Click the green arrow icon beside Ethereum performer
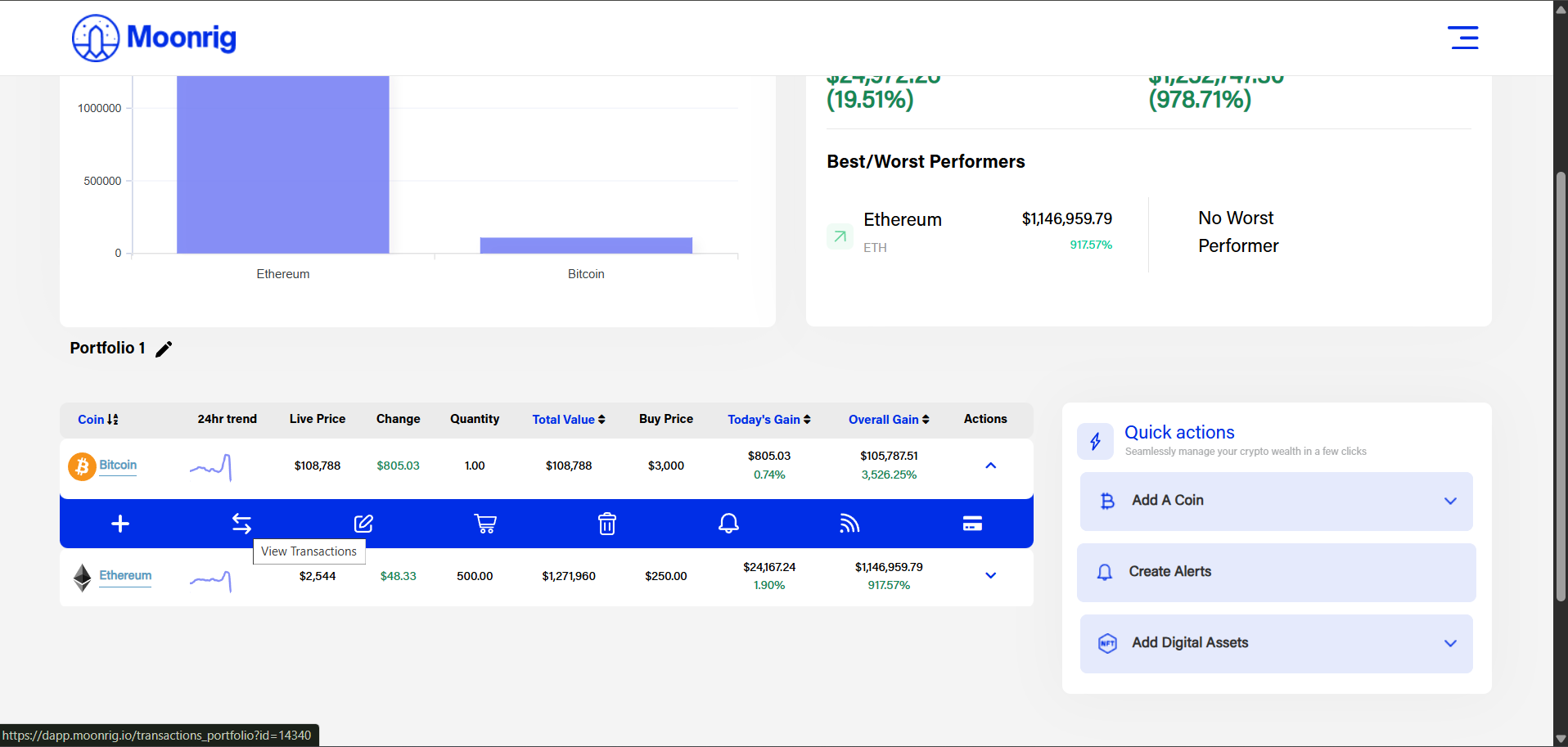This screenshot has width=1568, height=747. [840, 236]
